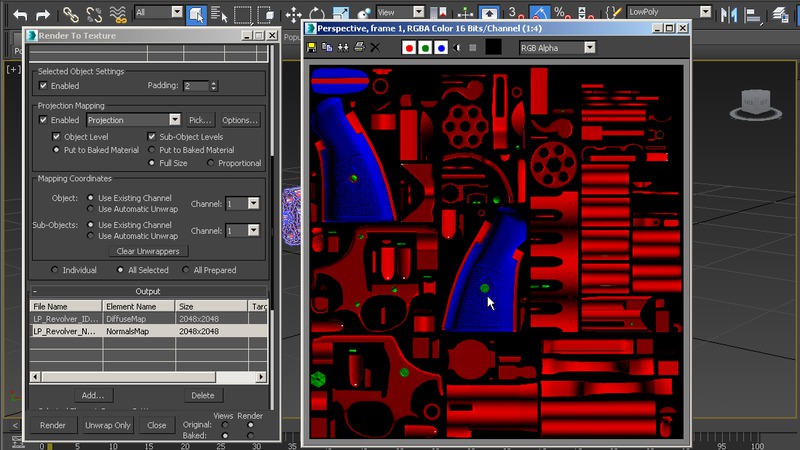Select the Individual radio button

54,270
